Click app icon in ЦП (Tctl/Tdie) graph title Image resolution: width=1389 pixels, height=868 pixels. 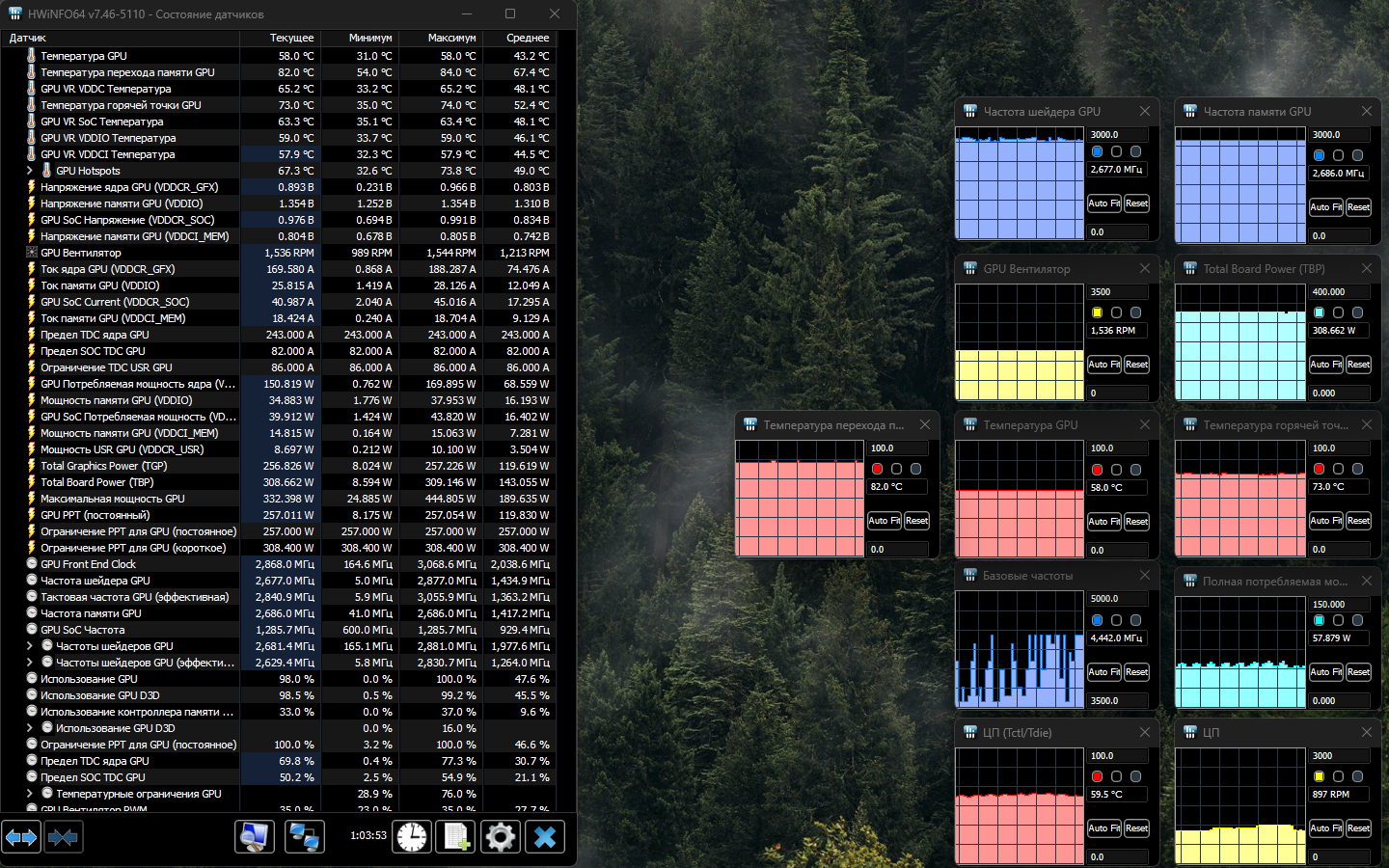(x=970, y=733)
